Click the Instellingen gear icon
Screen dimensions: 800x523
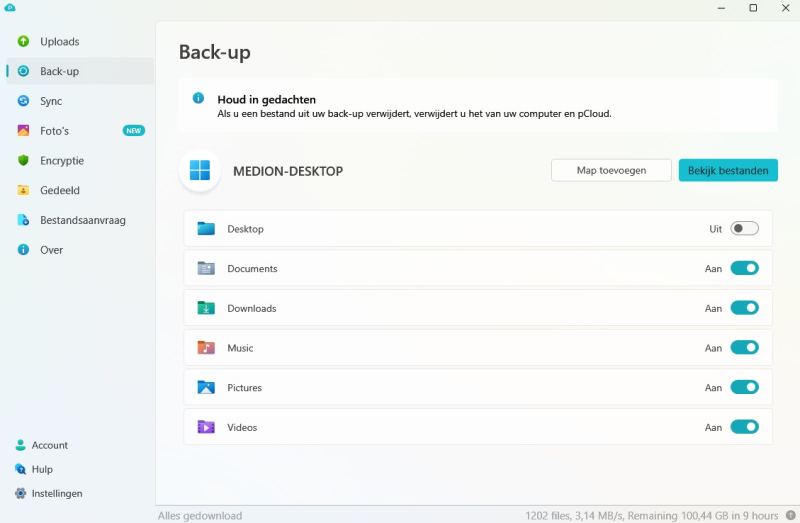click(x=20, y=493)
